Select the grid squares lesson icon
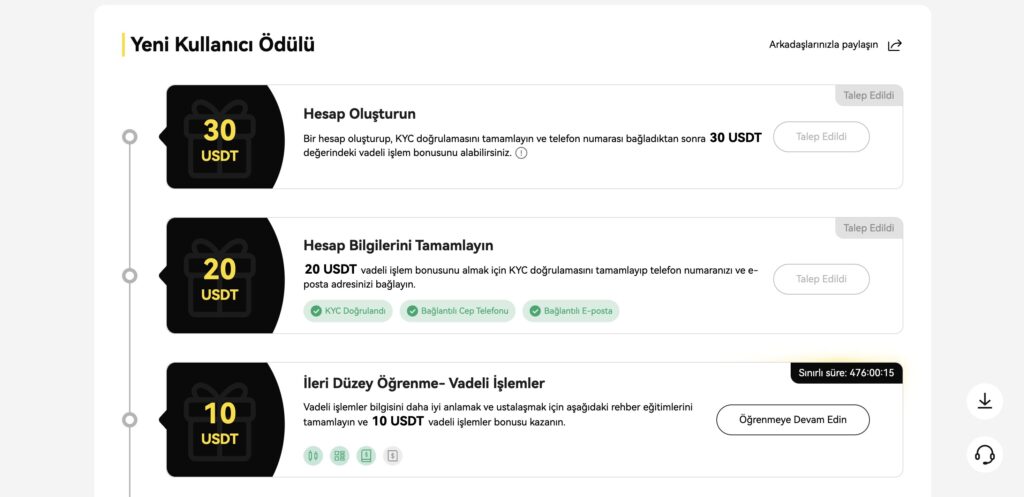The width and height of the screenshot is (1024, 497). point(340,456)
